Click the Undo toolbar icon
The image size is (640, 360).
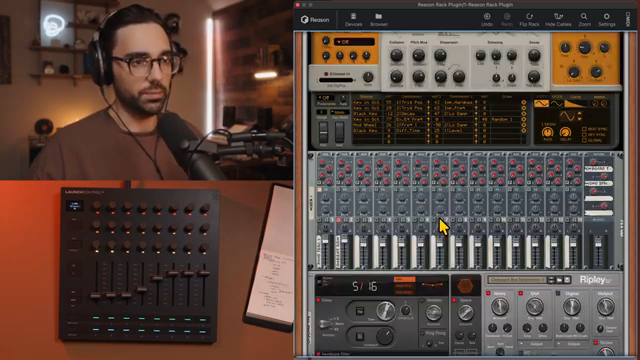[x=487, y=20]
